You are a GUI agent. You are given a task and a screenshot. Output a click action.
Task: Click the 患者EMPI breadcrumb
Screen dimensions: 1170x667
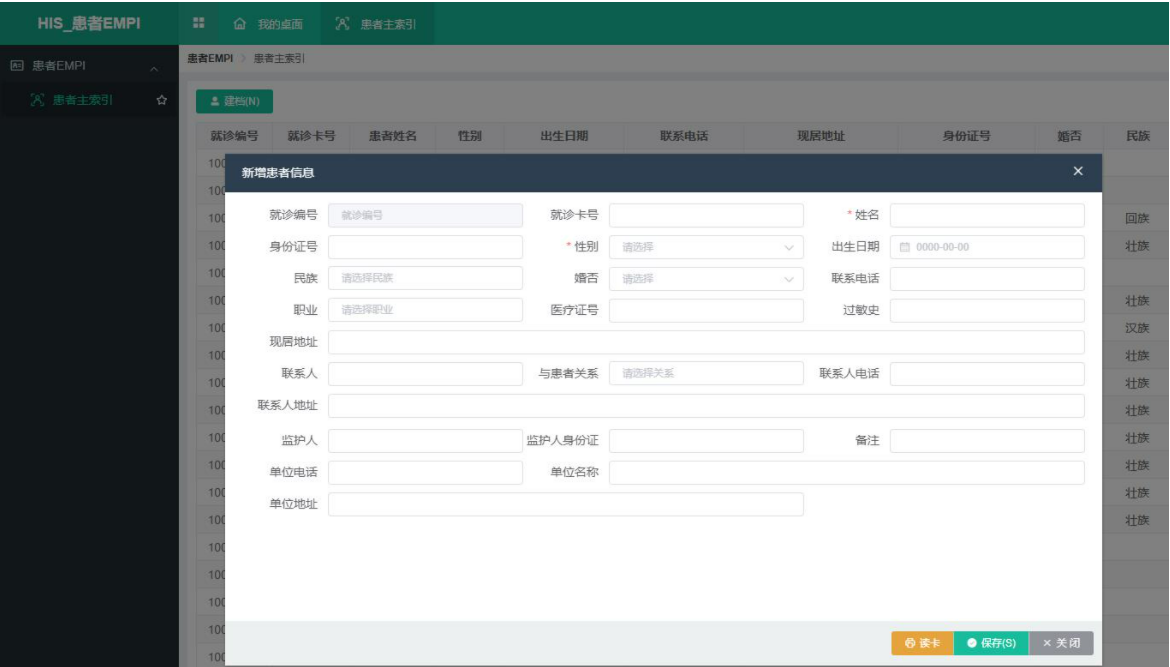tap(210, 58)
